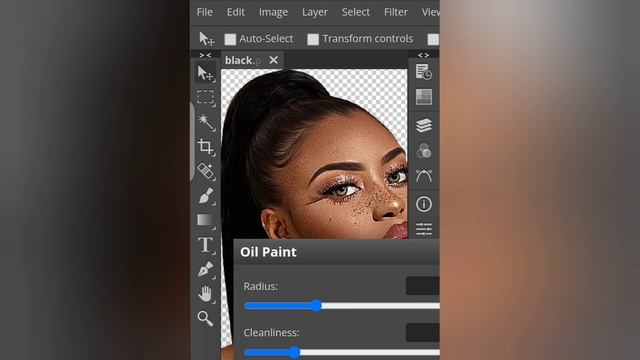The width and height of the screenshot is (640, 360).
Task: Select the Magic Wand tool
Action: click(205, 122)
